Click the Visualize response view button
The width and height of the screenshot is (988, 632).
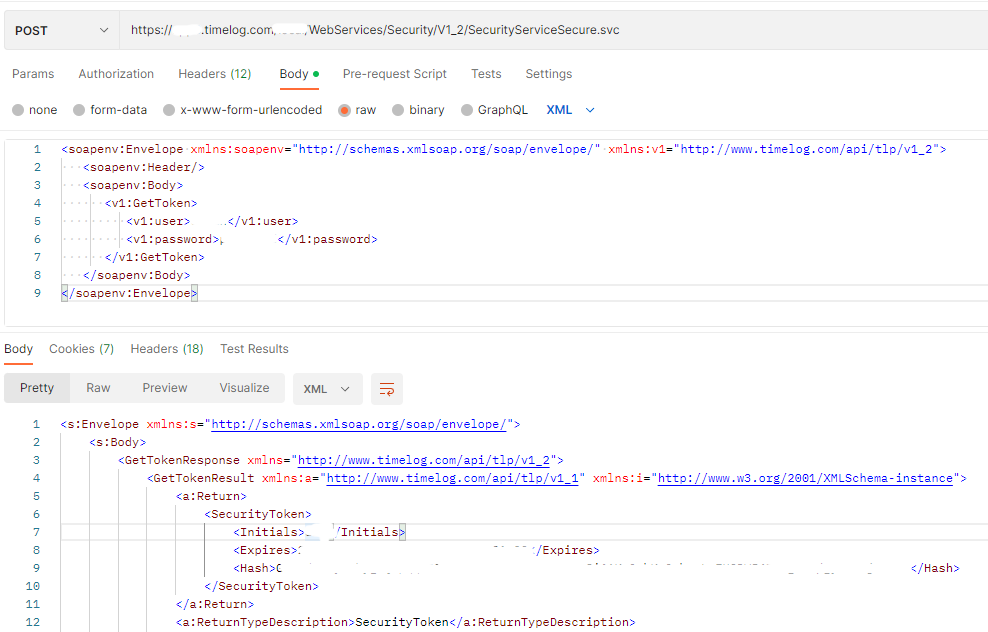pyautogui.click(x=244, y=388)
